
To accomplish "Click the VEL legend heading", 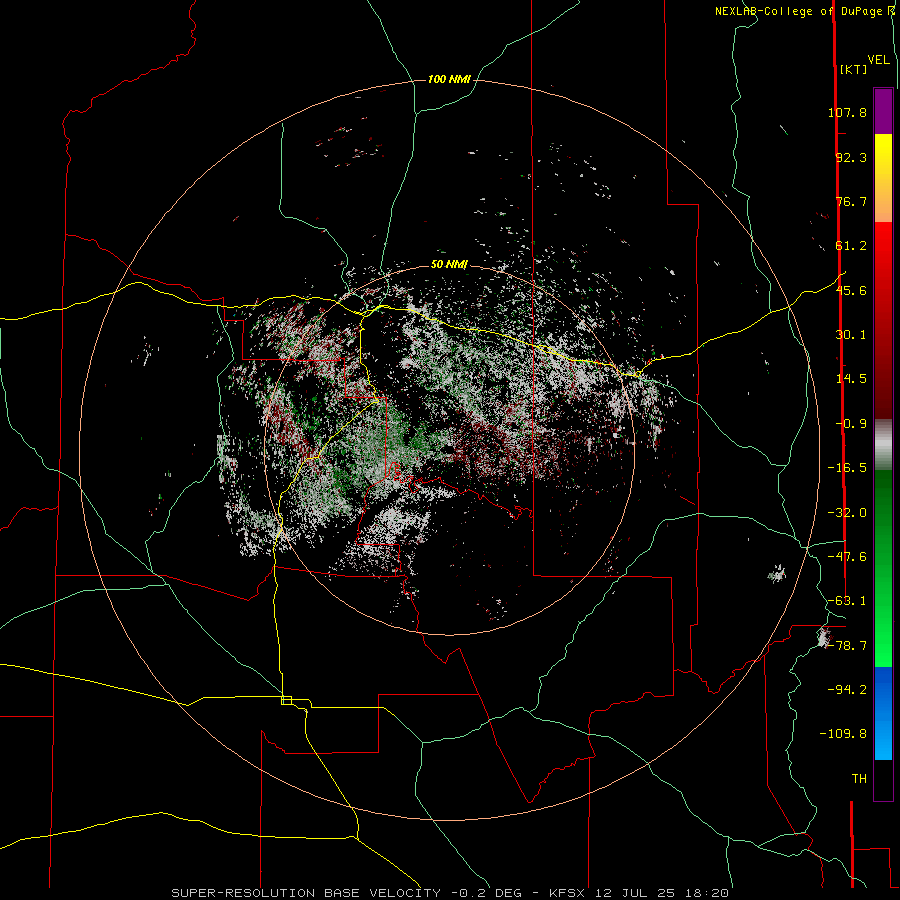I will pyautogui.click(x=879, y=60).
